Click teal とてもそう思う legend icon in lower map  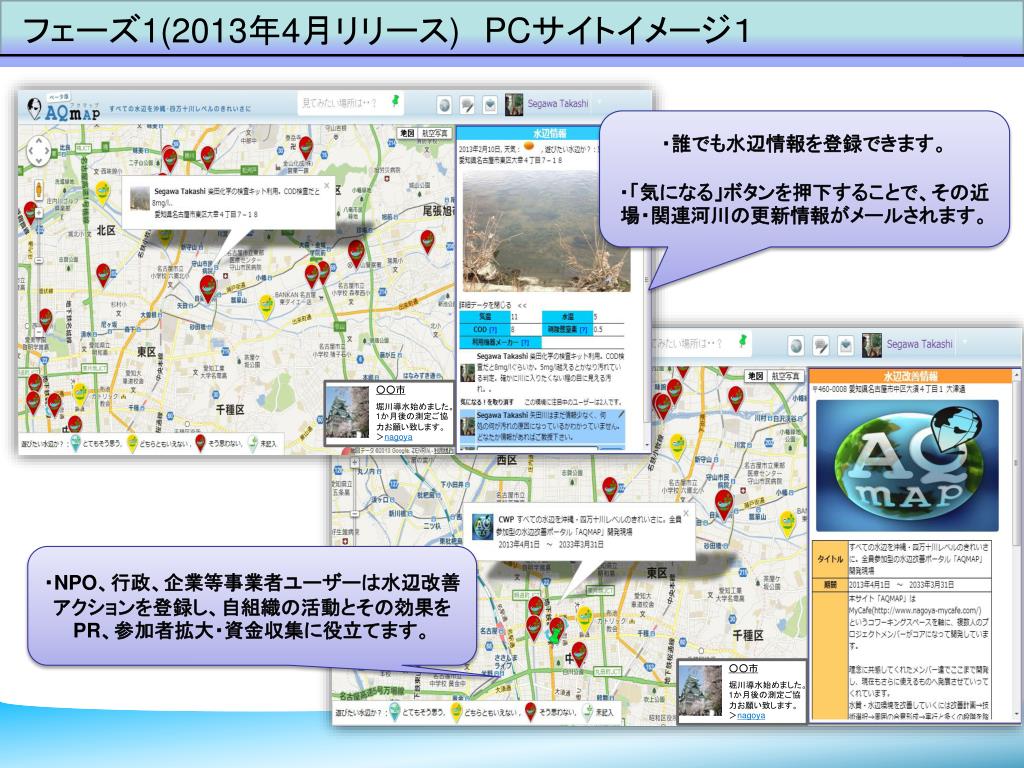pyautogui.click(x=394, y=712)
